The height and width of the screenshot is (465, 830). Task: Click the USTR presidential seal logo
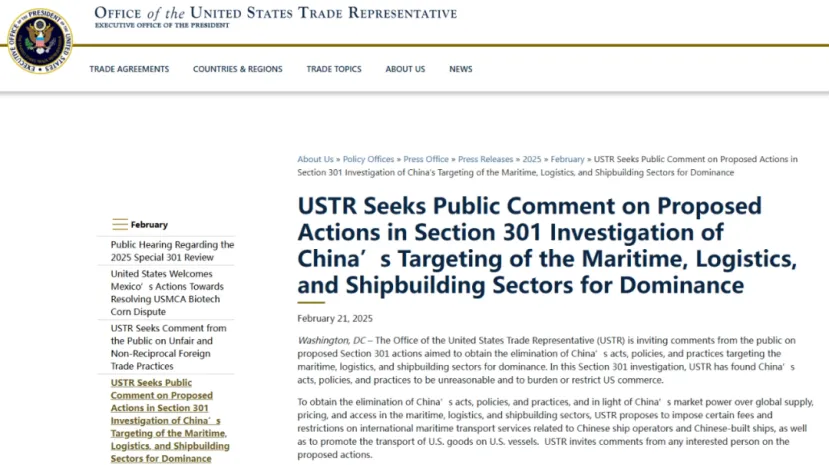pyautogui.click(x=40, y=41)
